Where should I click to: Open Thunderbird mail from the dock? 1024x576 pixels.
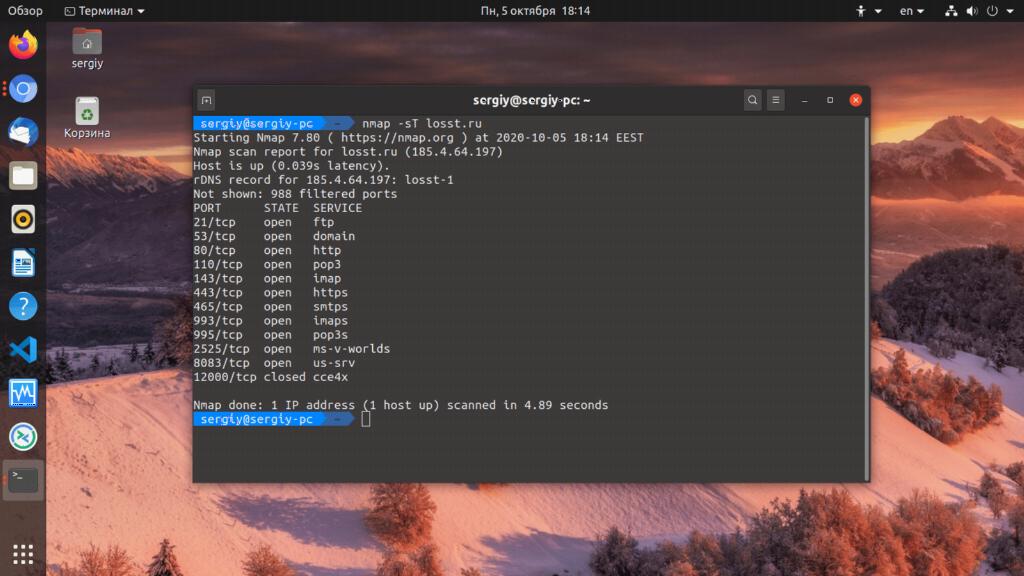(x=23, y=132)
